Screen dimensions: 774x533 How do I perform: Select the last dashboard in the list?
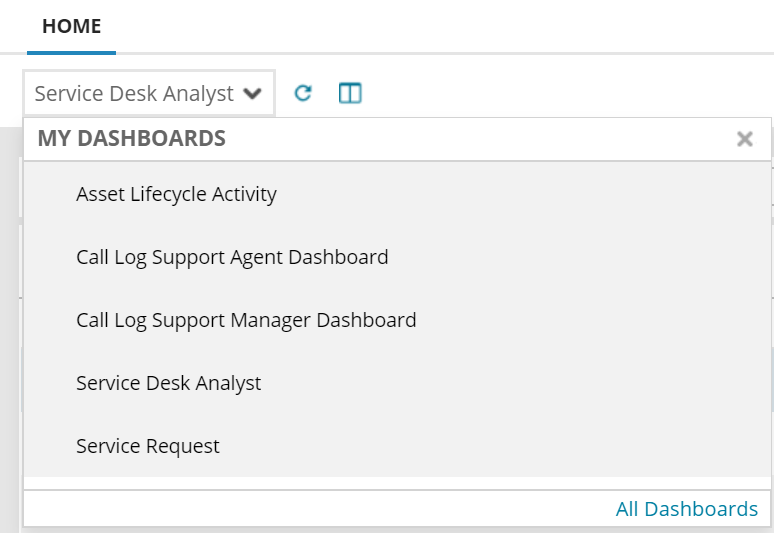pyautogui.click(x=148, y=446)
